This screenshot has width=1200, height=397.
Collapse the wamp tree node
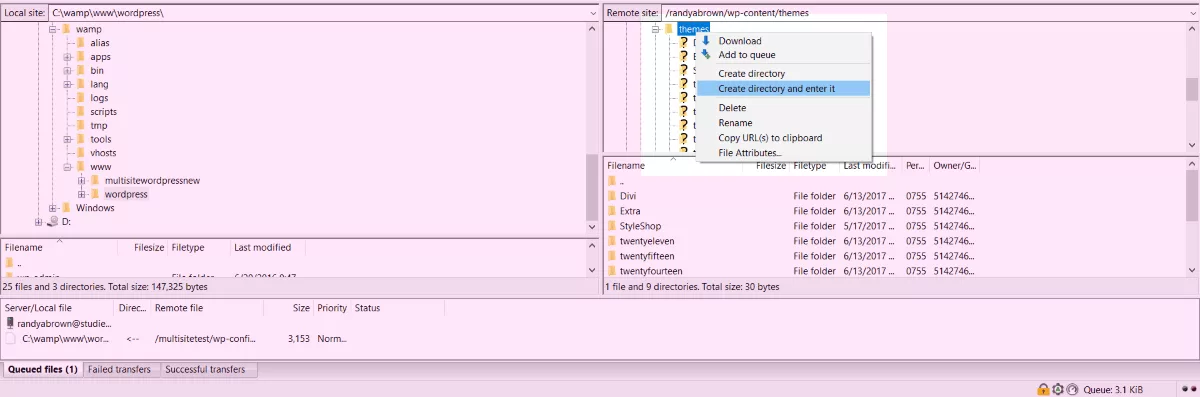click(53, 30)
